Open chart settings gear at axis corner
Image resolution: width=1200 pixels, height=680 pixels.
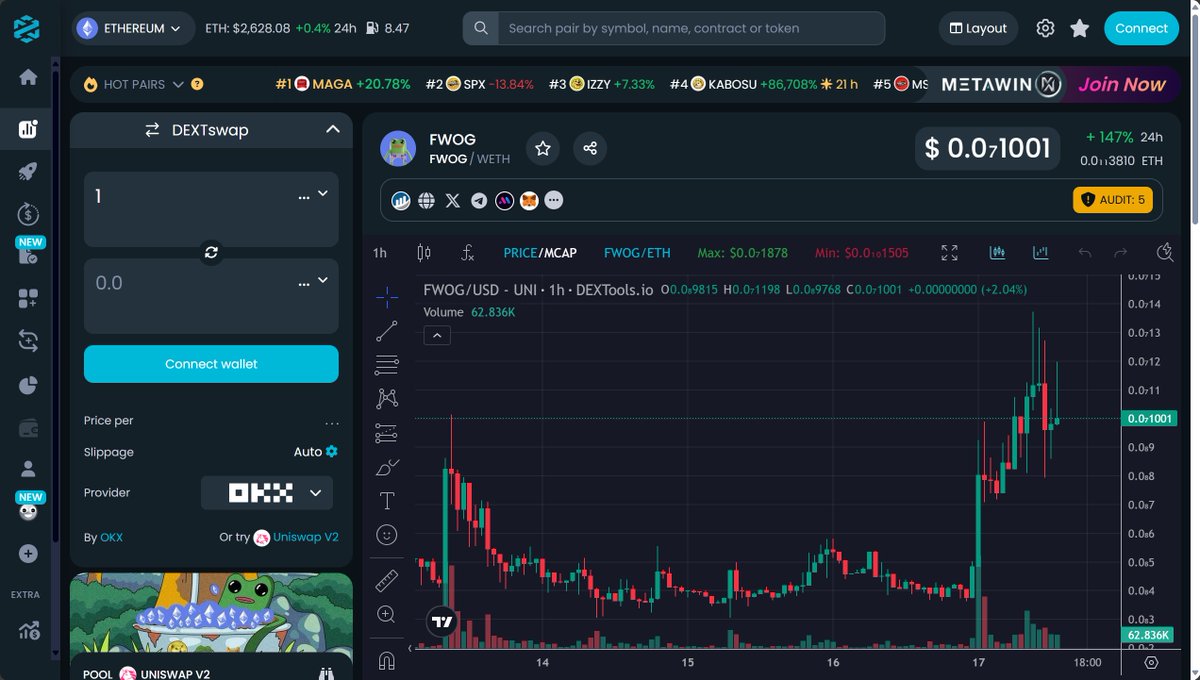1151,662
